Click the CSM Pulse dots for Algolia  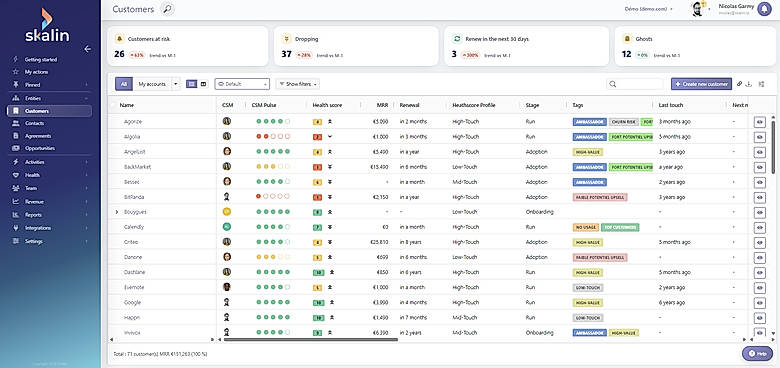273,137
